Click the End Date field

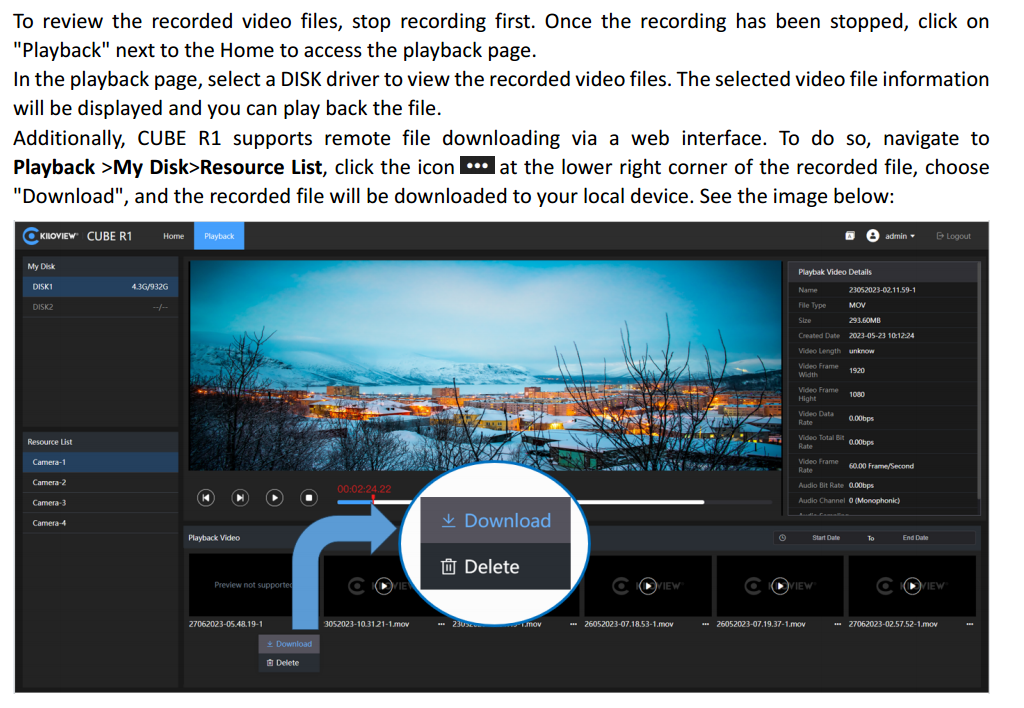point(915,538)
